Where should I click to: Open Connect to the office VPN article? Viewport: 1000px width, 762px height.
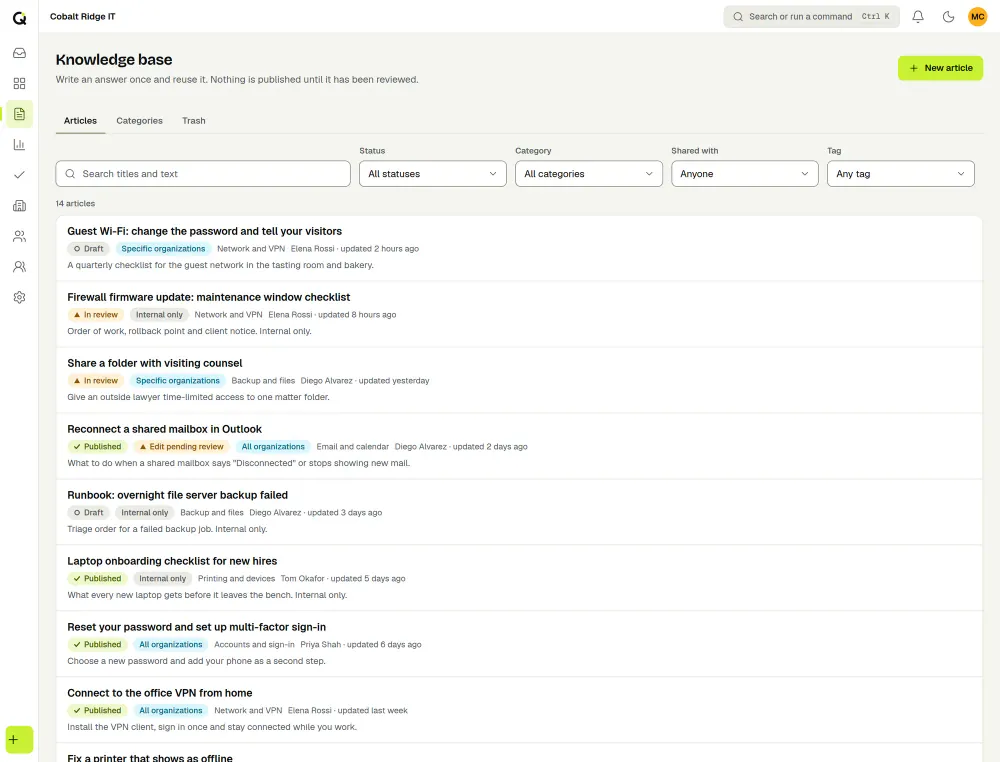tap(159, 693)
